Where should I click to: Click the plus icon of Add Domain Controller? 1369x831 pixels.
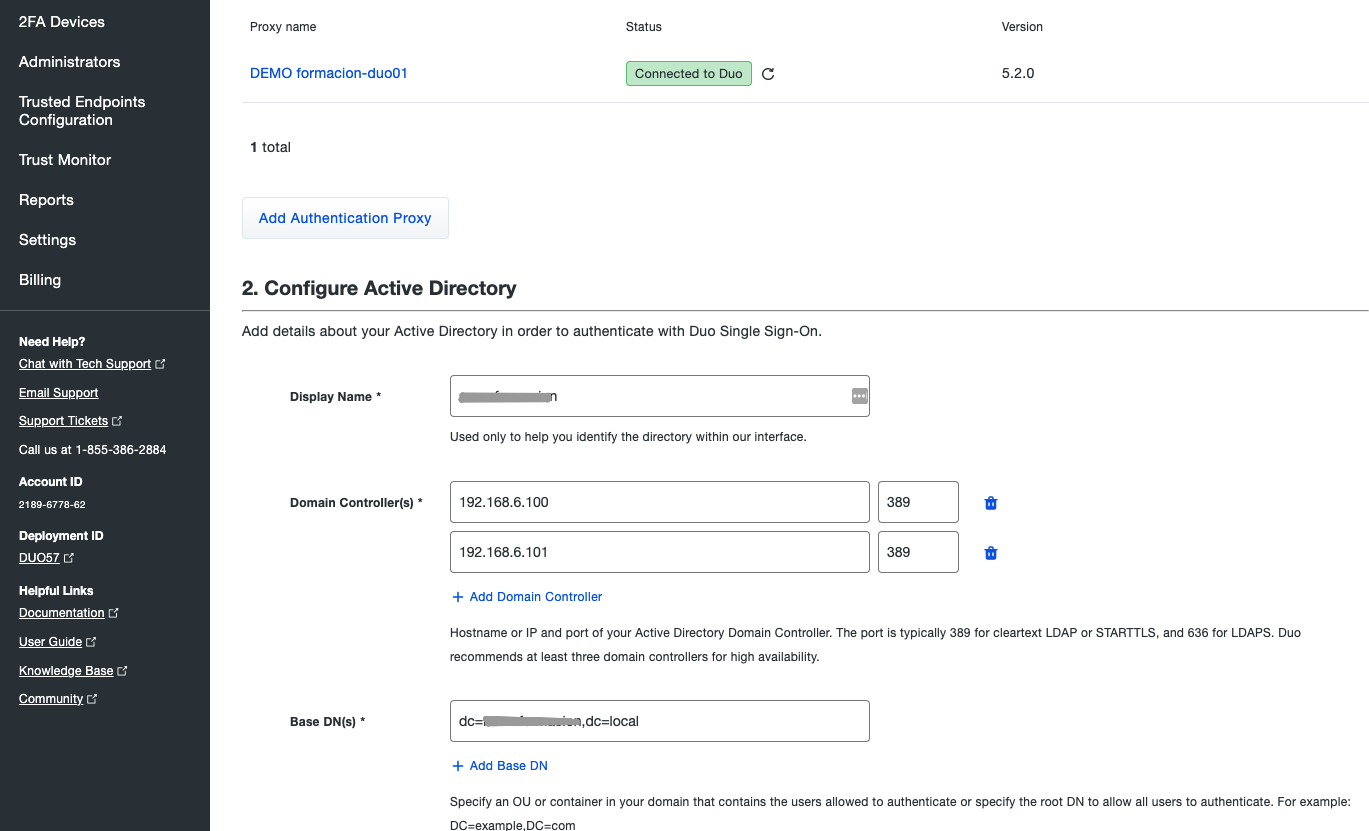point(458,597)
